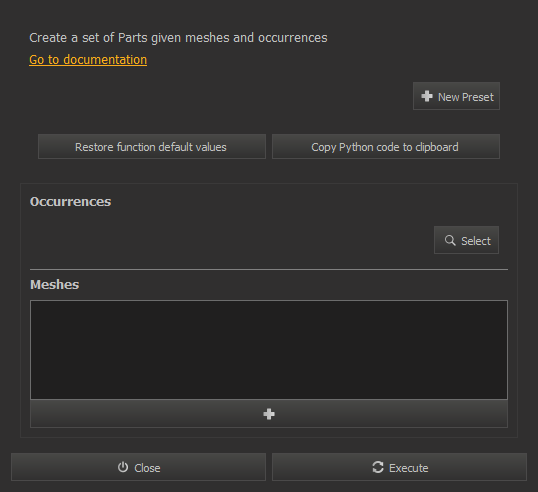Click the power icon on Close
The image size is (538, 492).
(x=123, y=467)
